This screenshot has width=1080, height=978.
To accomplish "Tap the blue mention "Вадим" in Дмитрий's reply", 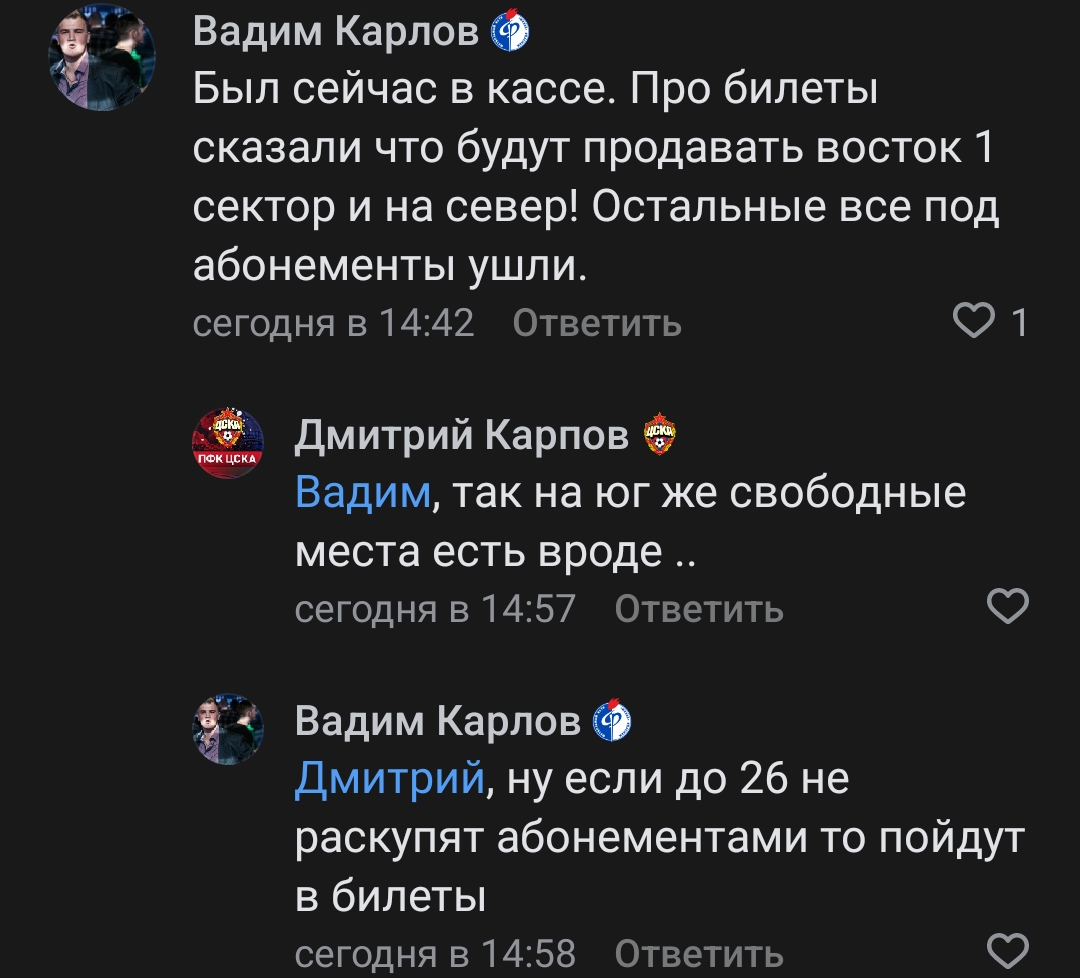I will [x=362, y=494].
